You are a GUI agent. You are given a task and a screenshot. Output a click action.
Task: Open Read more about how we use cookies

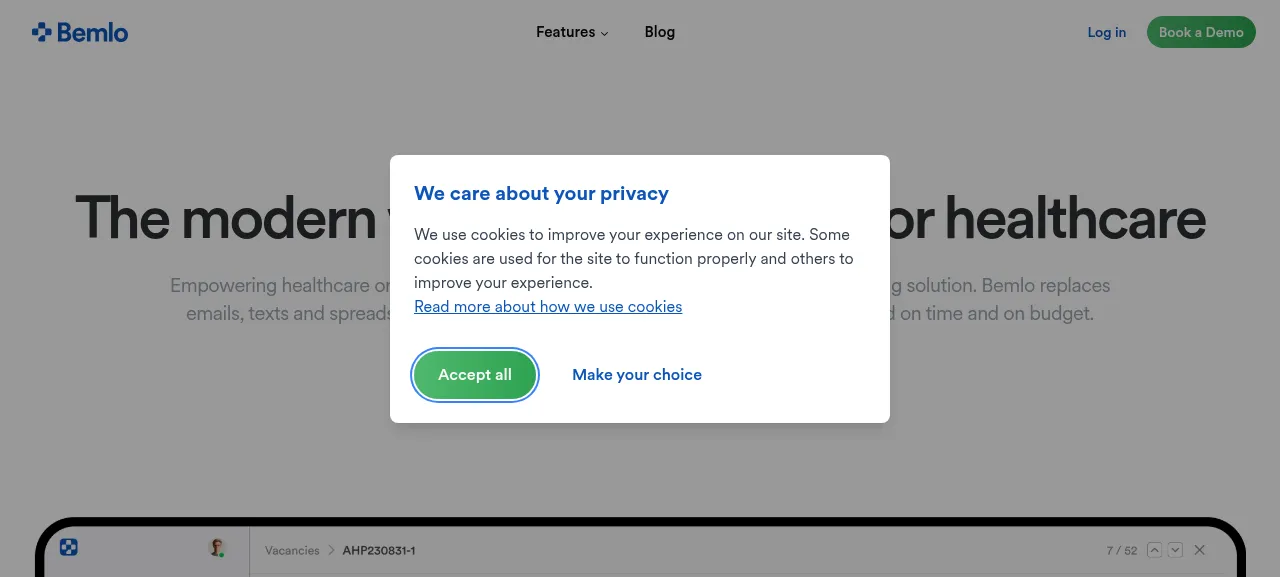coord(548,306)
